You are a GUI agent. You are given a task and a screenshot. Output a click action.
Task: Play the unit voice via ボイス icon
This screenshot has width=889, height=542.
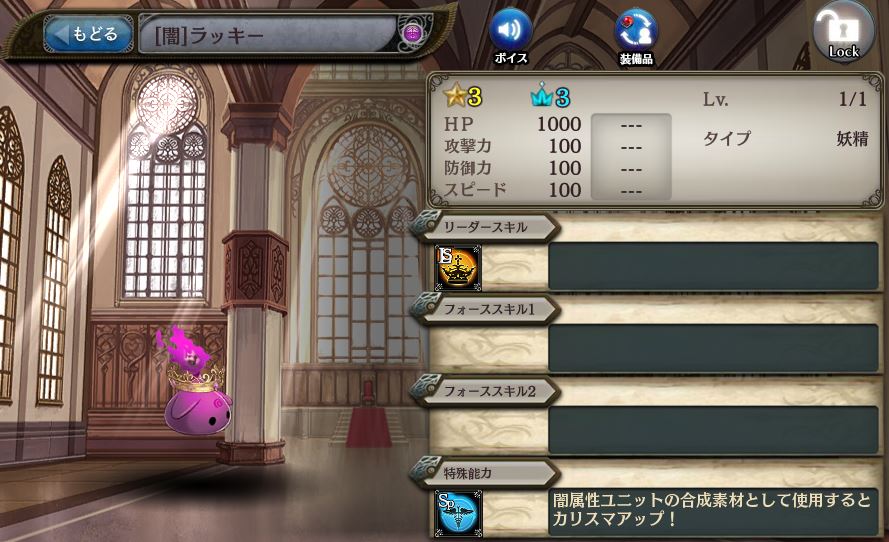coord(510,36)
